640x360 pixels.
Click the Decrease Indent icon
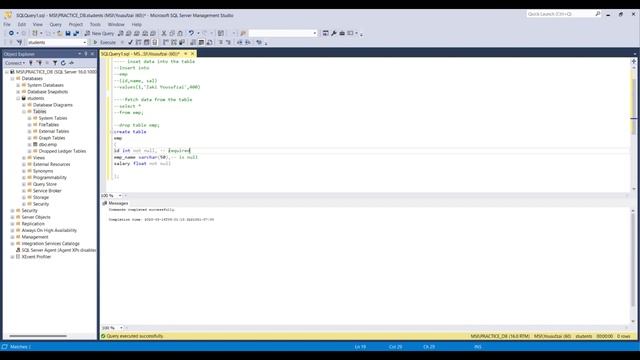point(240,42)
